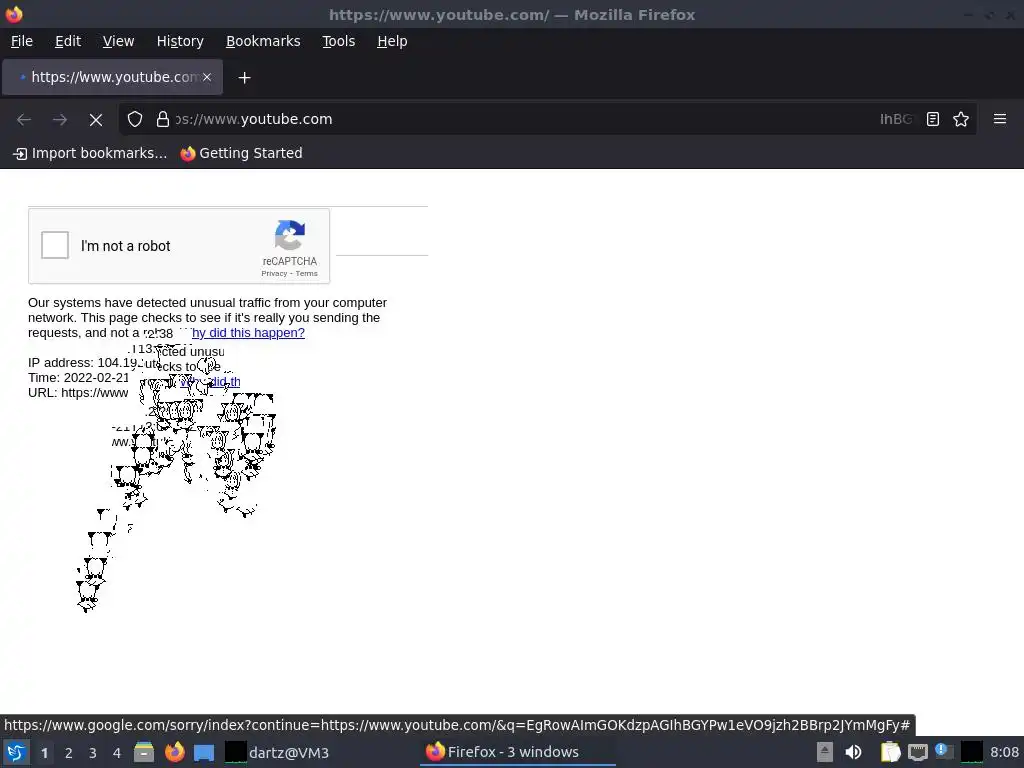Open a new tab with plus button
The width and height of the screenshot is (1024, 768).
(x=244, y=78)
